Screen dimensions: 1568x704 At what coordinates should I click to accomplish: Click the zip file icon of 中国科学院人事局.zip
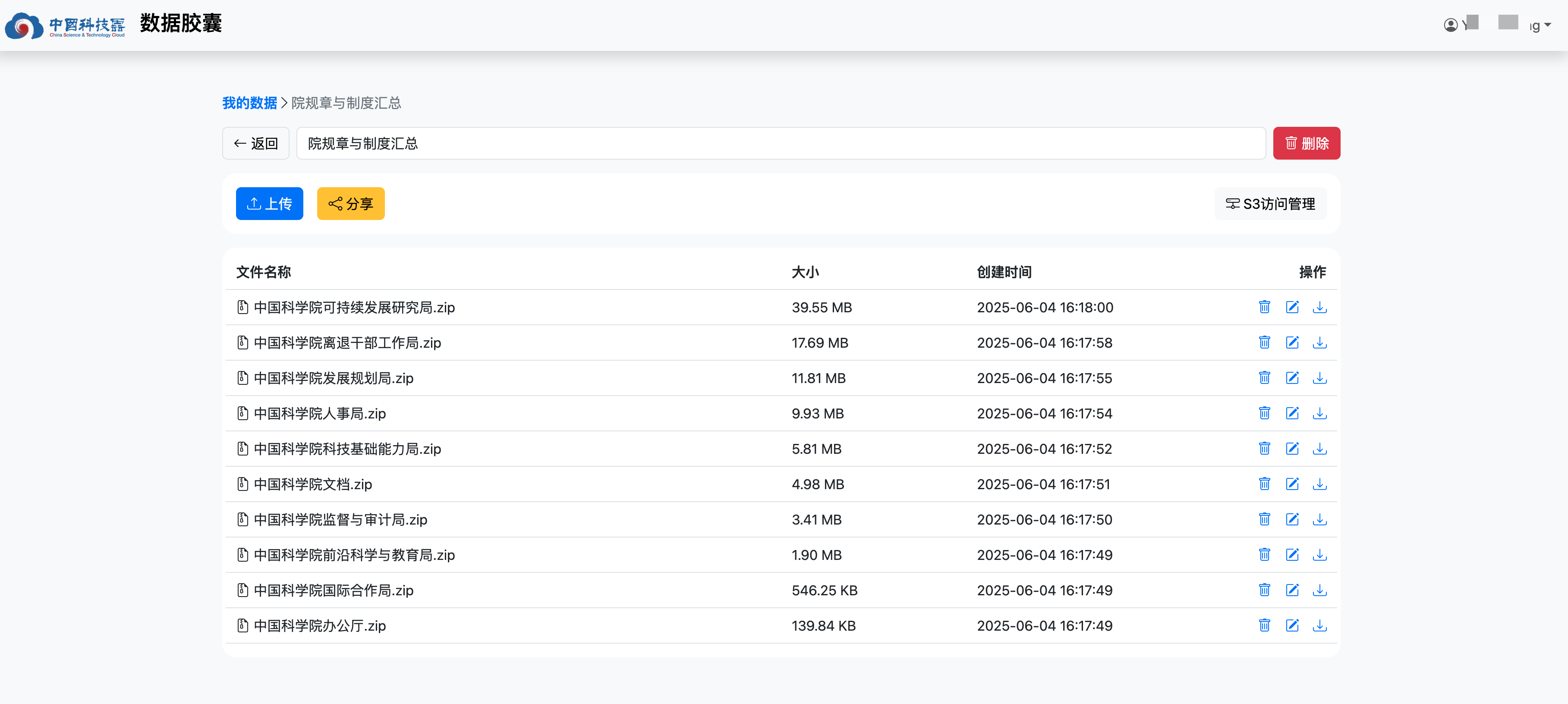coord(242,413)
